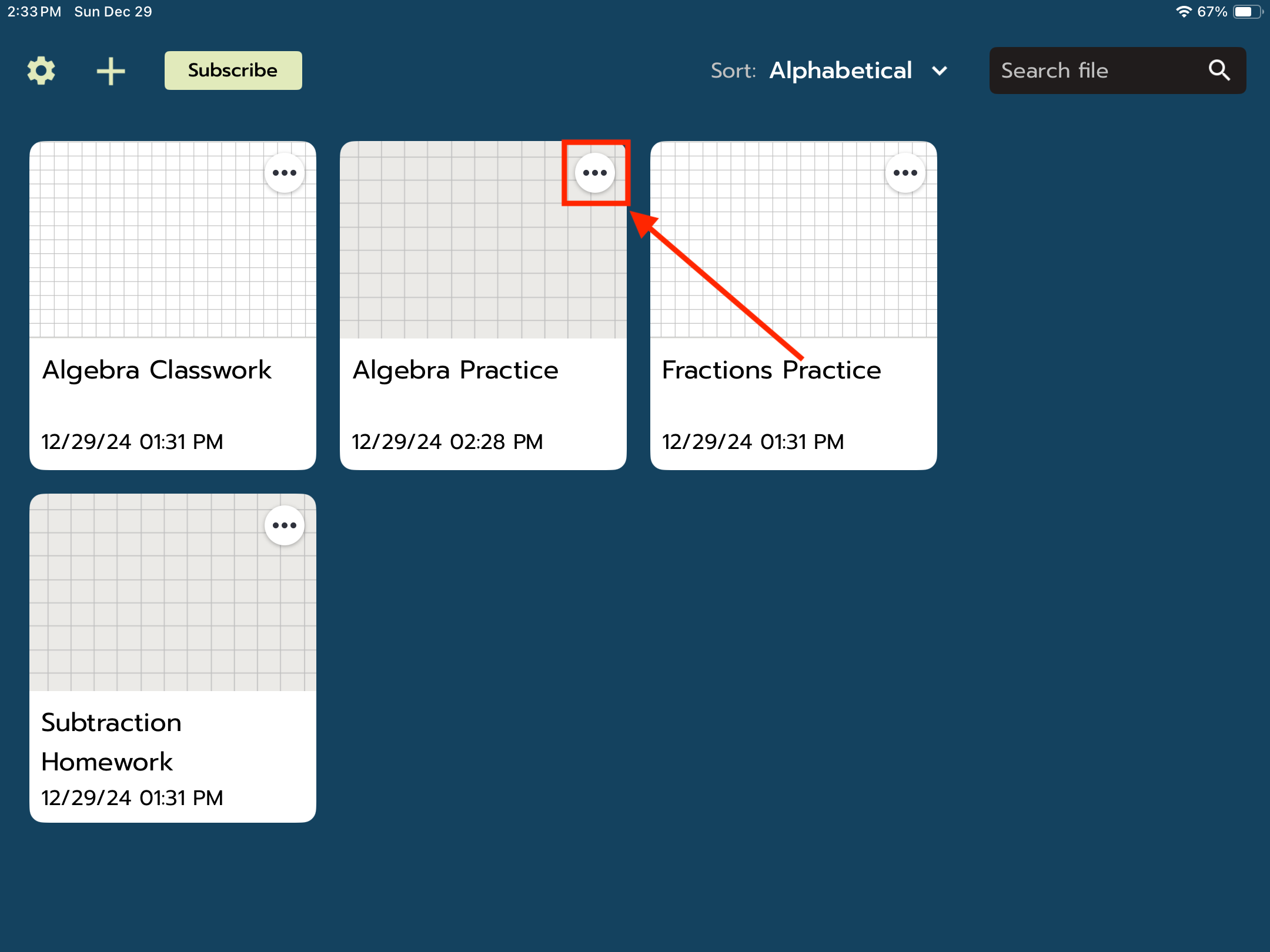Image resolution: width=1270 pixels, height=952 pixels.
Task: Click the clock display in the status bar
Action: [34, 11]
